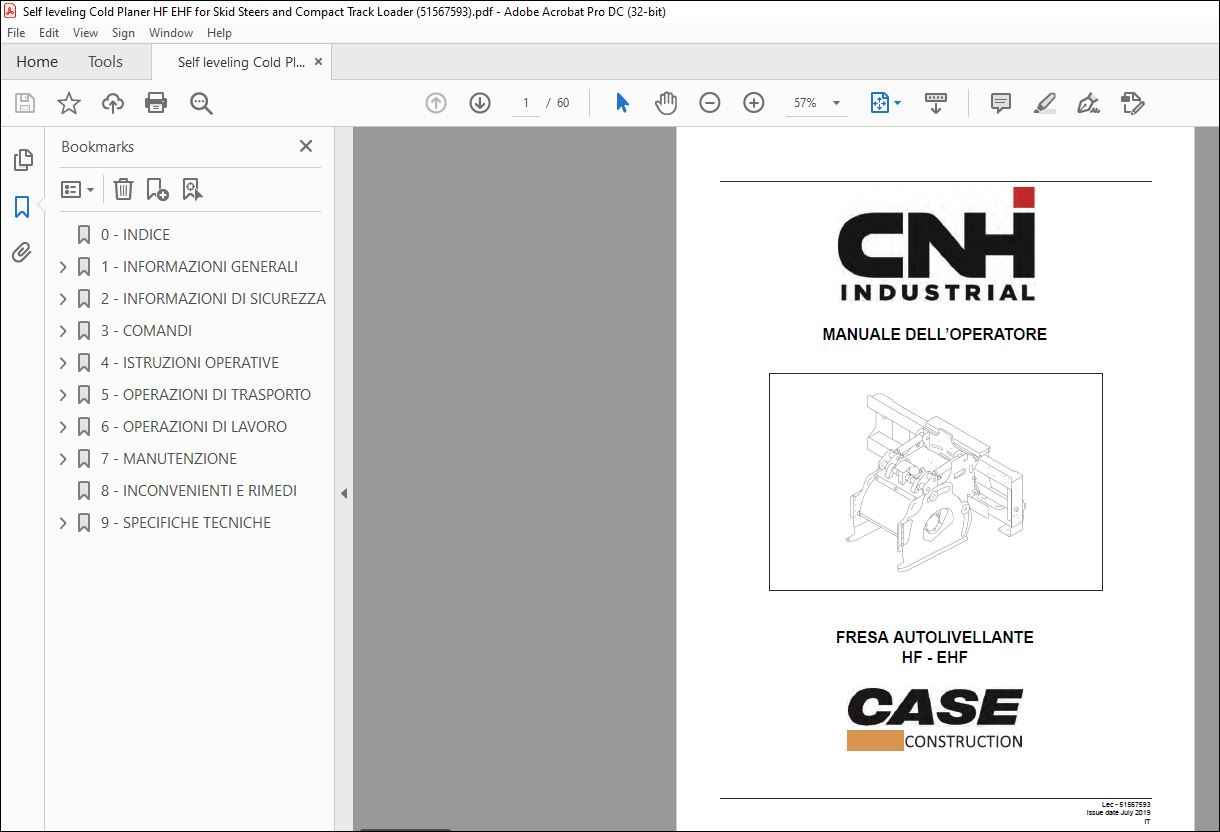
Task: Open the zoom percentage dropdown
Action: tap(836, 103)
